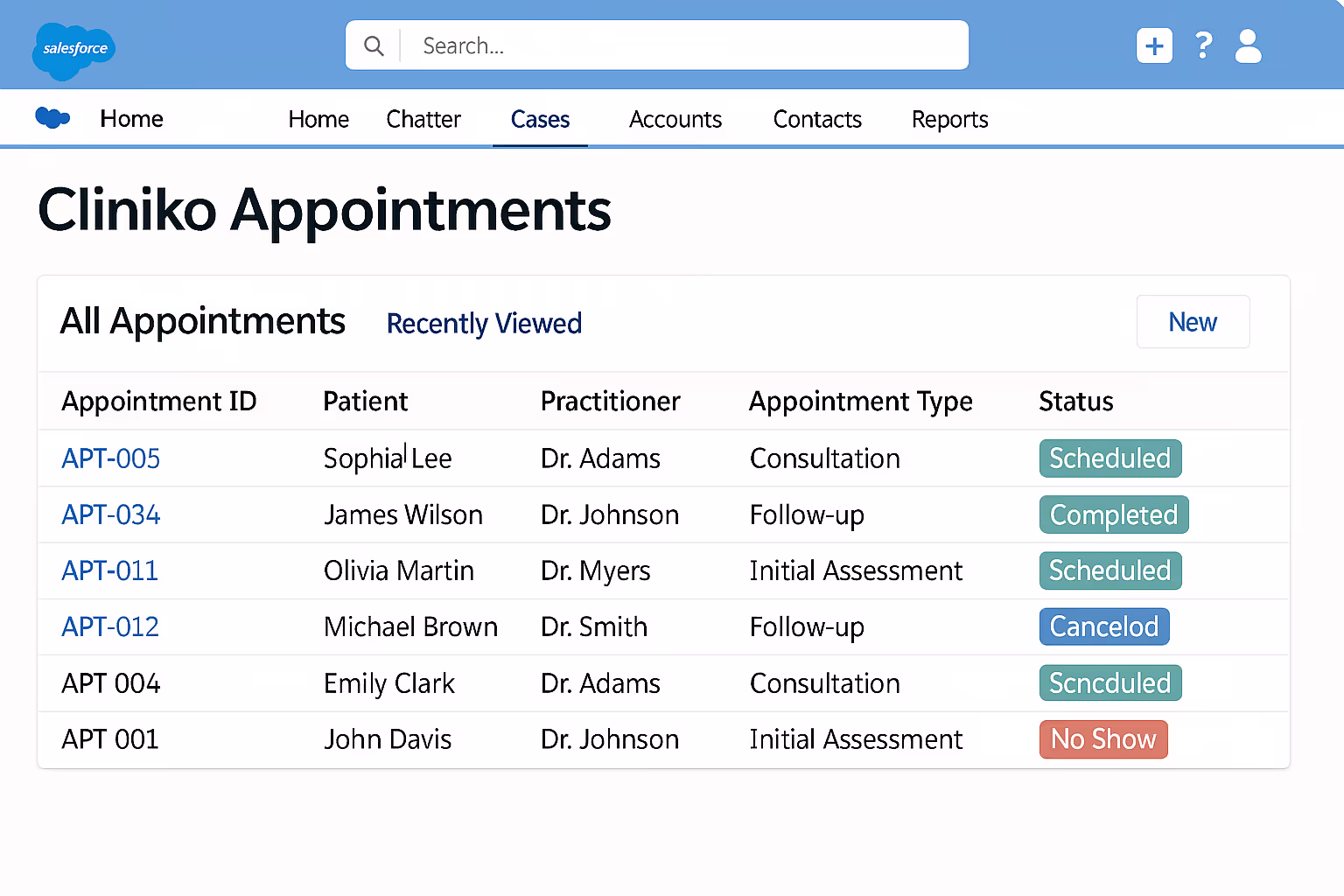Click the Home app name label
Screen dimensions: 1344x896
[131, 118]
